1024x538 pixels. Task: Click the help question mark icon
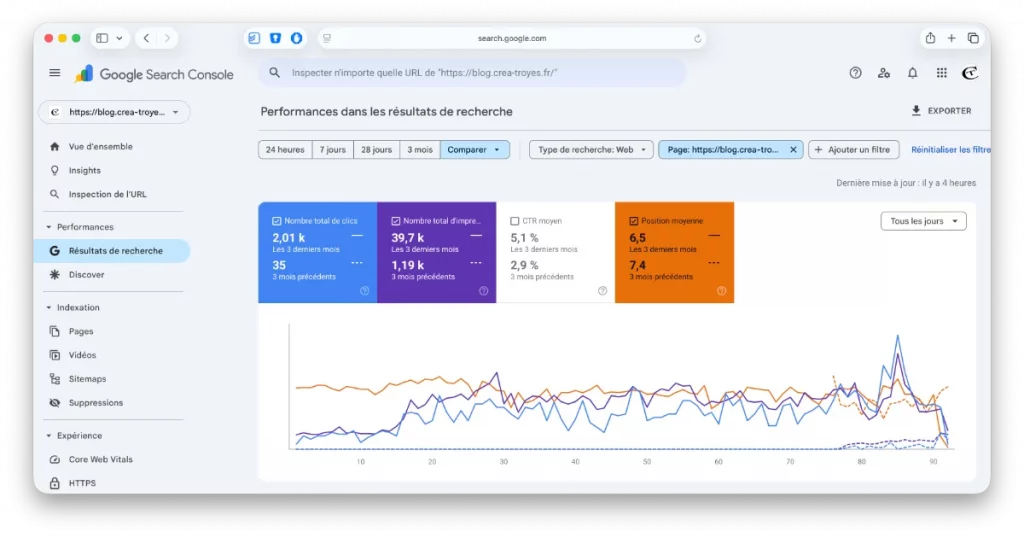[855, 73]
